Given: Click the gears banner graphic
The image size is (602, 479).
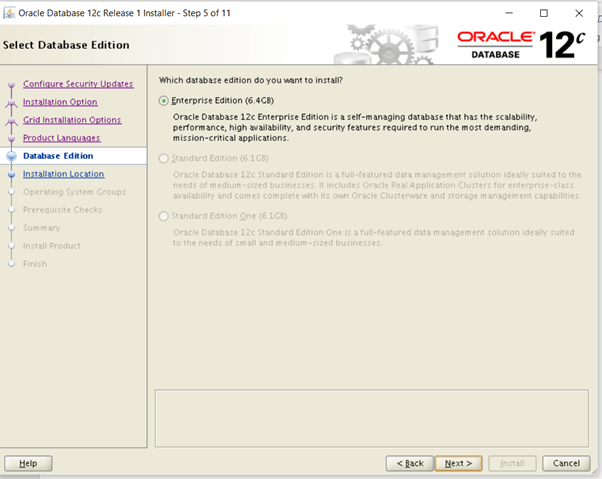Looking at the screenshot, I should pyautogui.click(x=390, y=45).
